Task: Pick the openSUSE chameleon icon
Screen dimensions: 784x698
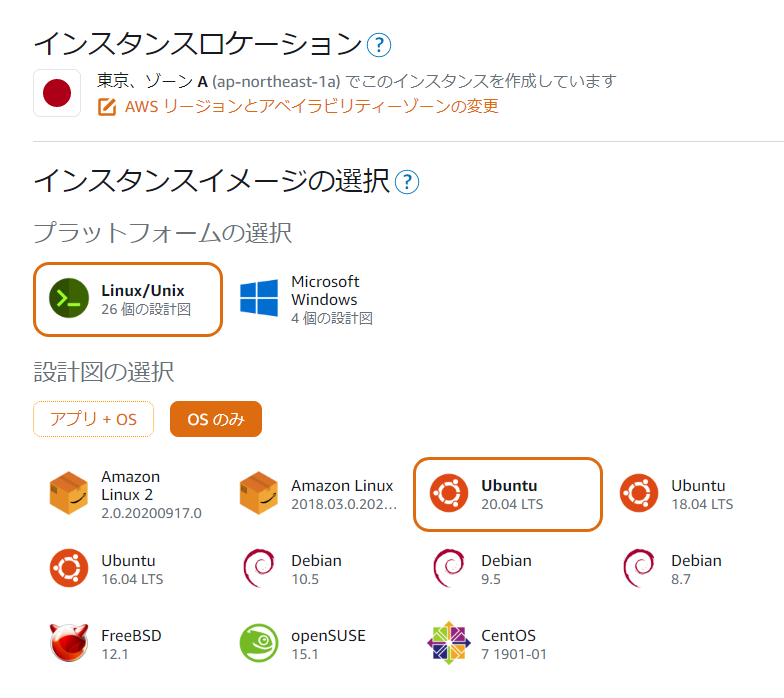Action: tap(259, 643)
